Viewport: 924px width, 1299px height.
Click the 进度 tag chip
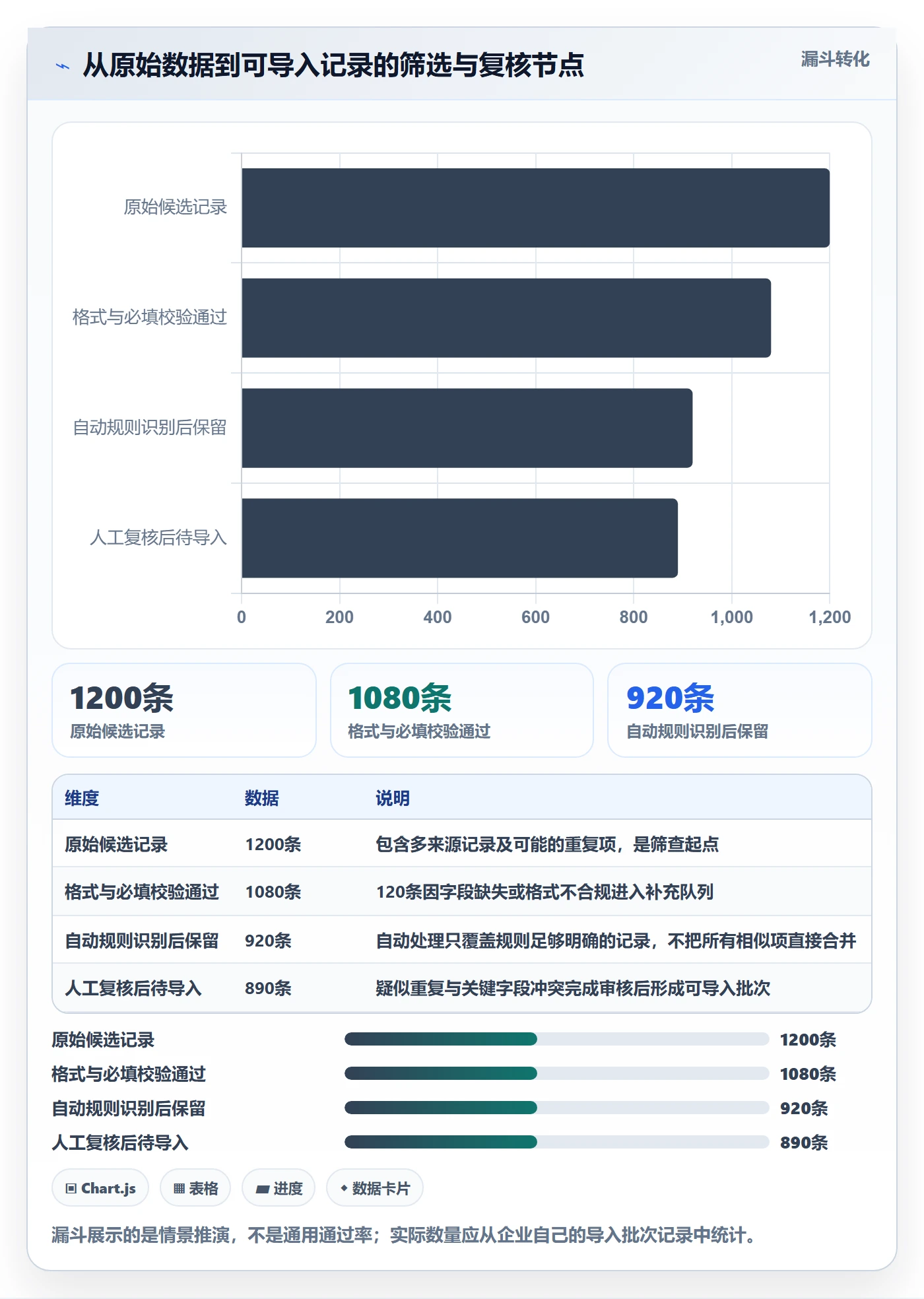pos(279,1188)
